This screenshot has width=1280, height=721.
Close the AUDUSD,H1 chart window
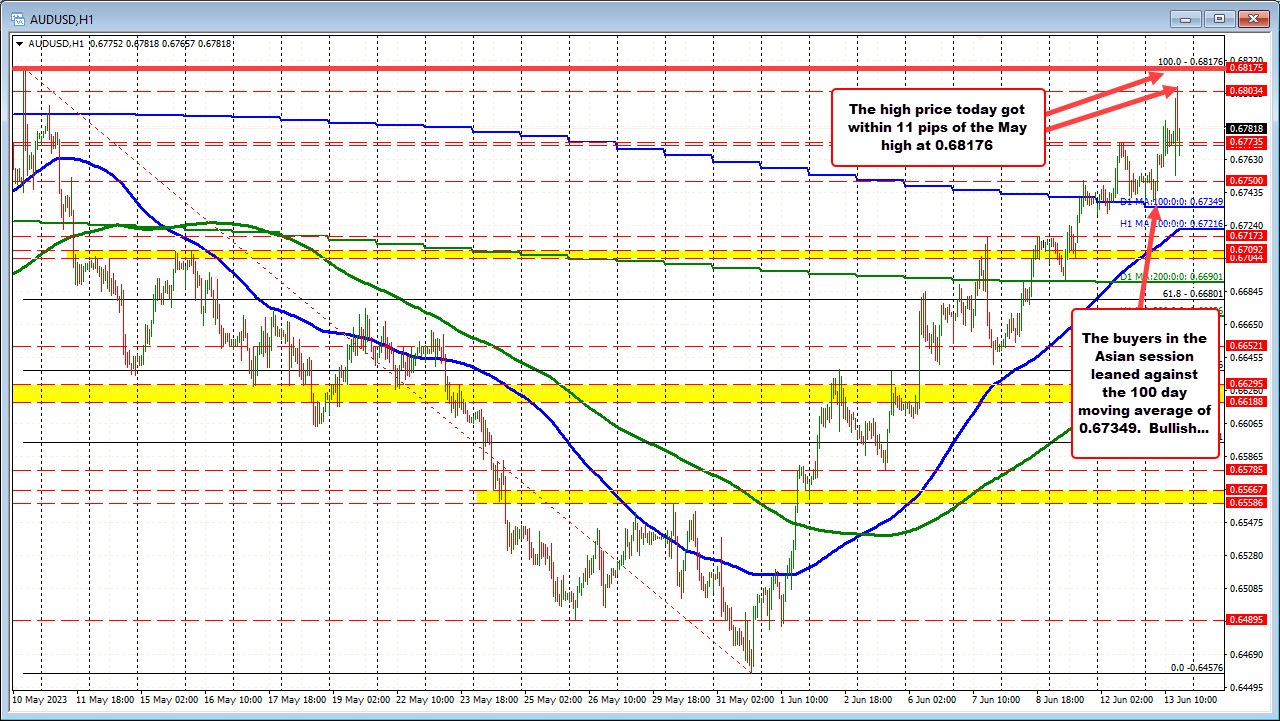point(1251,17)
